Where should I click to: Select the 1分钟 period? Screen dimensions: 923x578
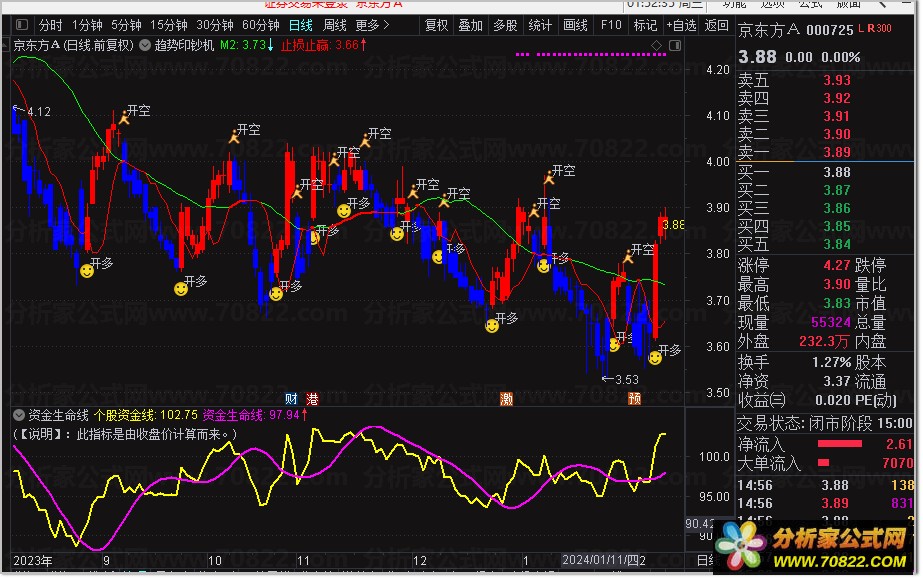[87, 25]
